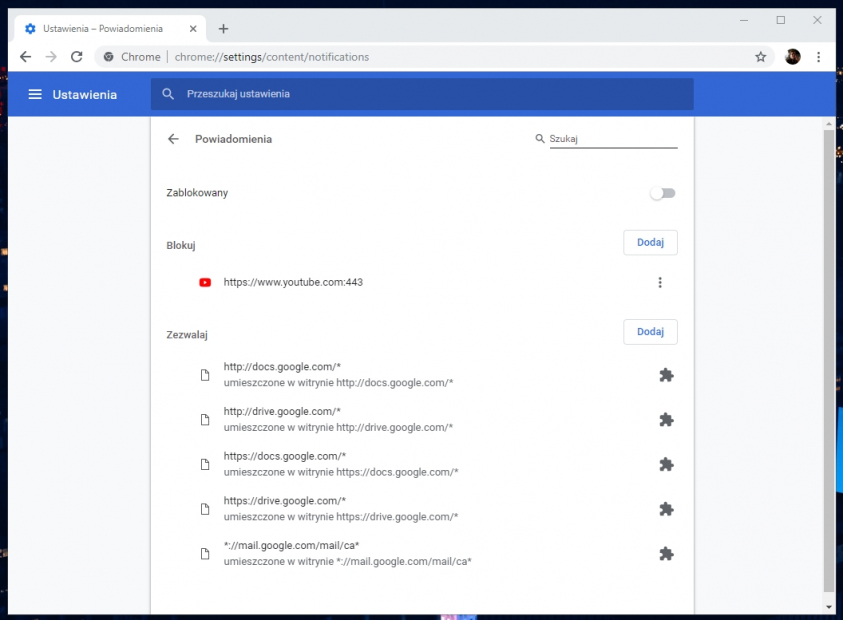Click the profile avatar in the toolbar
Image resolution: width=843 pixels, height=620 pixels.
click(792, 57)
